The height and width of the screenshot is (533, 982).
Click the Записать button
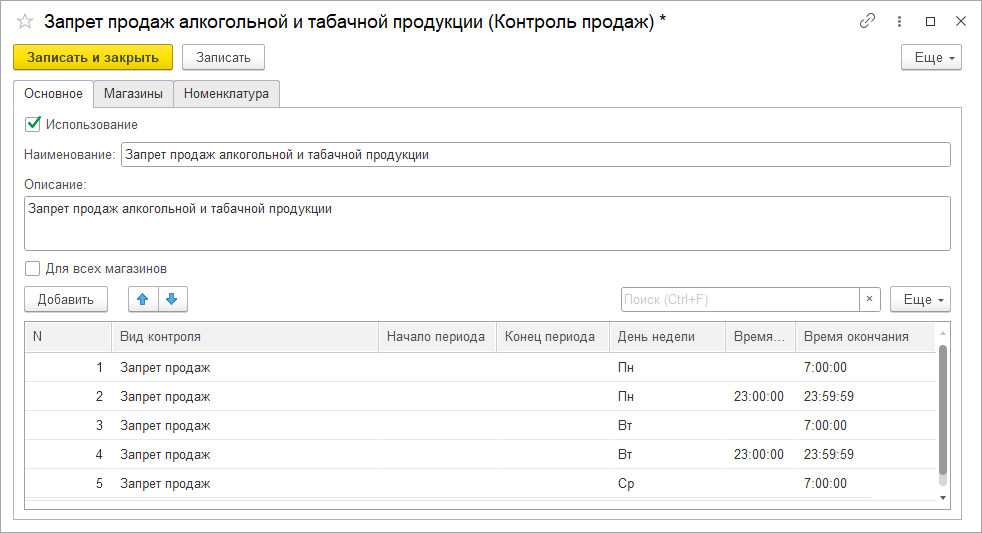223,58
